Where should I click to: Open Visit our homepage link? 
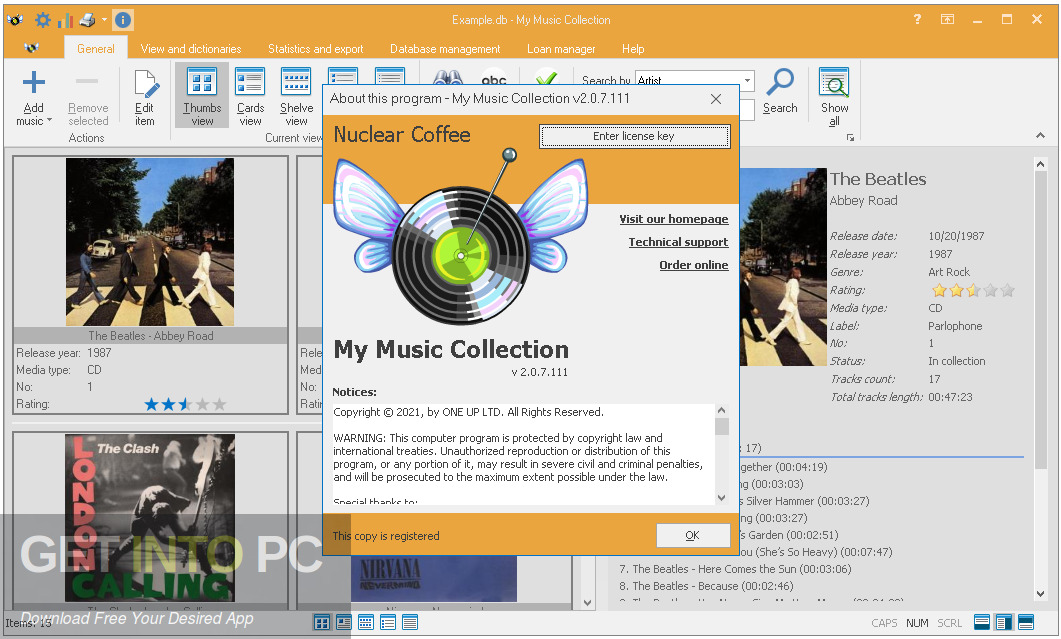674,219
